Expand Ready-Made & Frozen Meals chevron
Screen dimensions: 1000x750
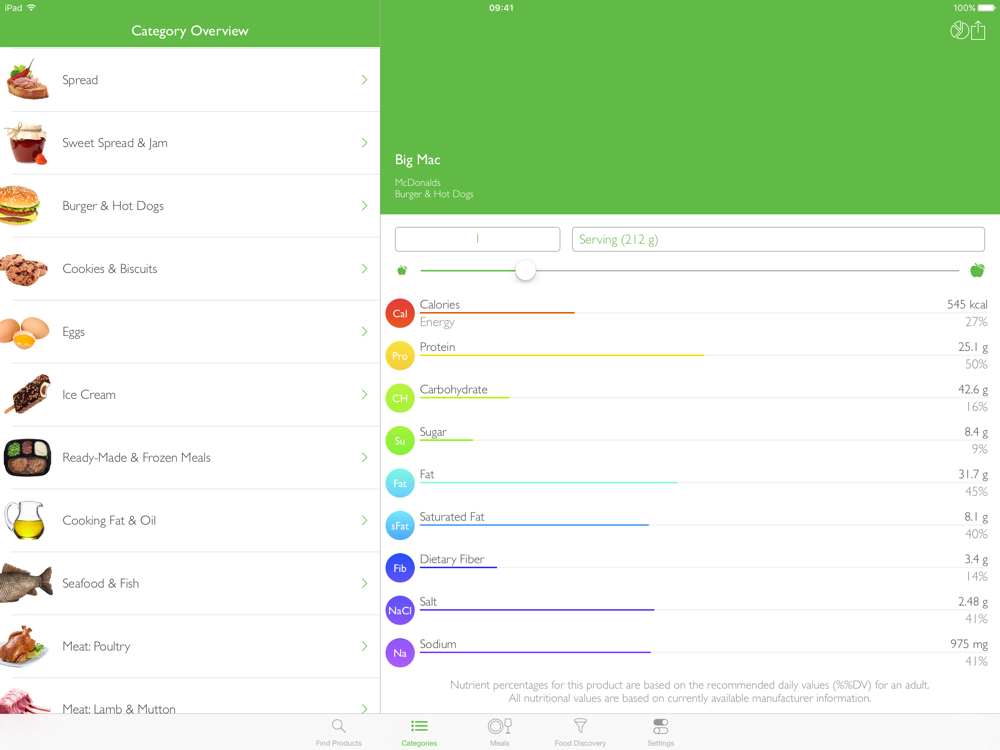364,457
